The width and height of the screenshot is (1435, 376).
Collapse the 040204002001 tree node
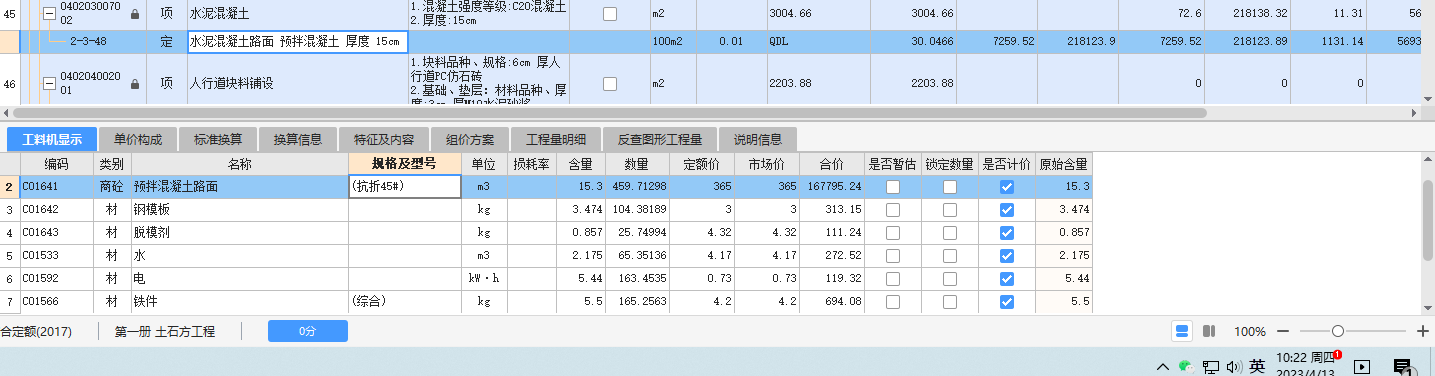pyautogui.click(x=48, y=84)
